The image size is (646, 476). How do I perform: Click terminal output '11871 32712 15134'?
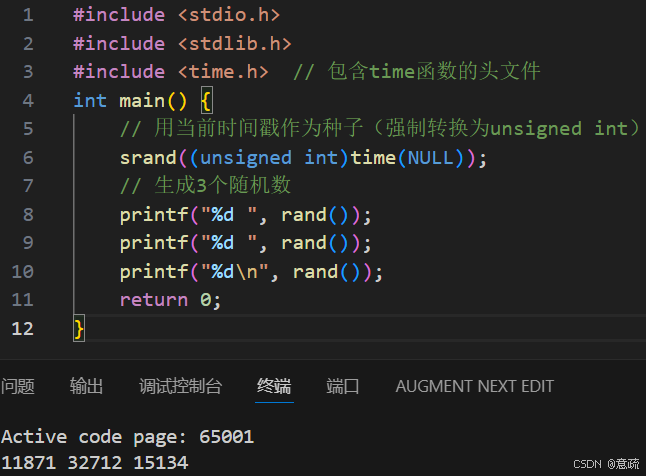coord(94,463)
